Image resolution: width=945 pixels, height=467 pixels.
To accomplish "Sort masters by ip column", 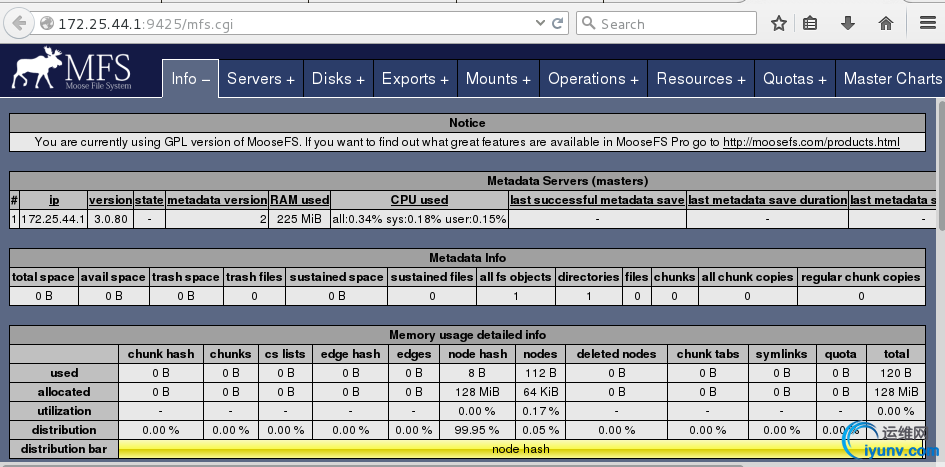I will [54, 200].
